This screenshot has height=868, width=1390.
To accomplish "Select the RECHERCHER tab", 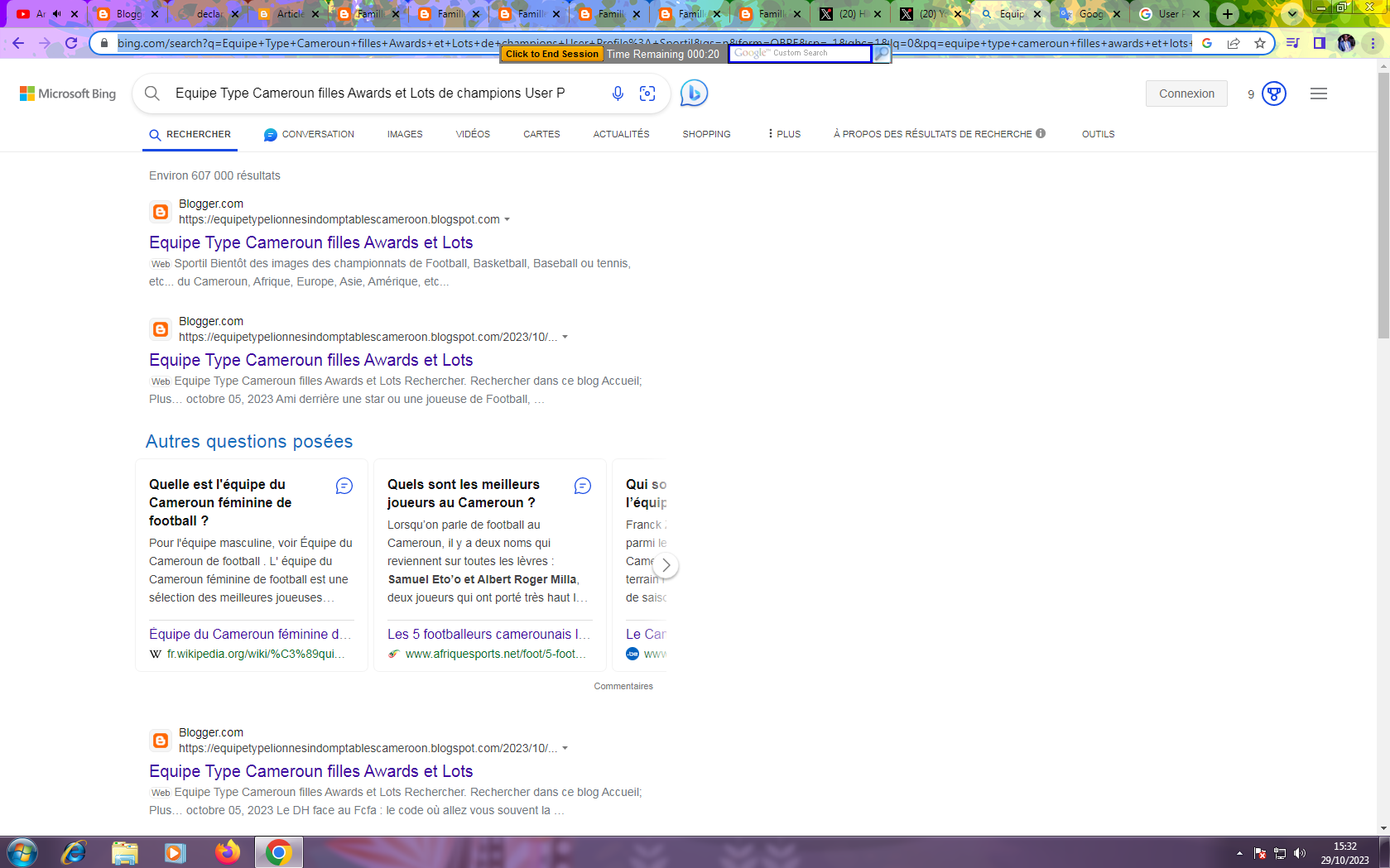I will tap(190, 134).
